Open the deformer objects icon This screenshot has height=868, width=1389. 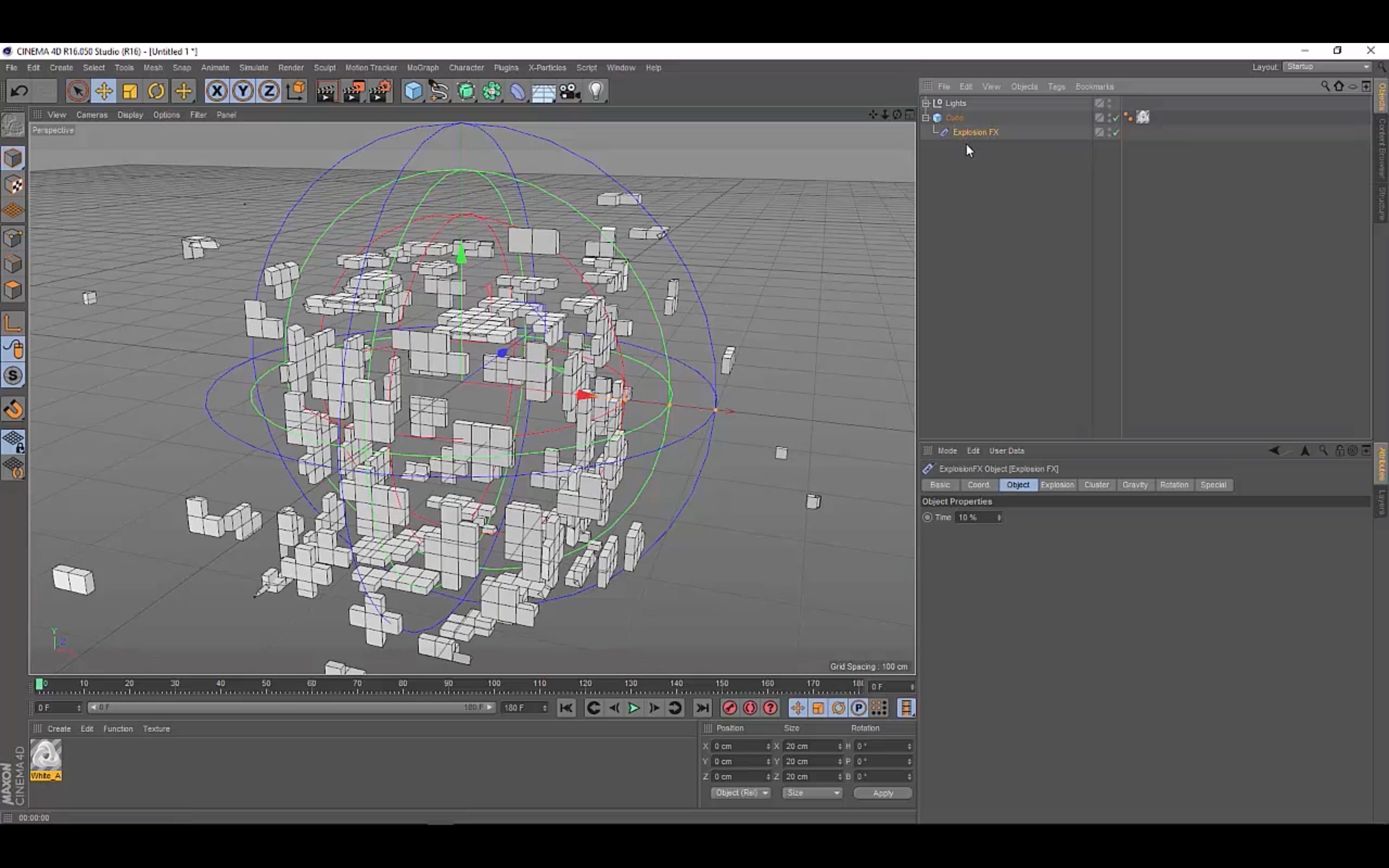pos(518,91)
